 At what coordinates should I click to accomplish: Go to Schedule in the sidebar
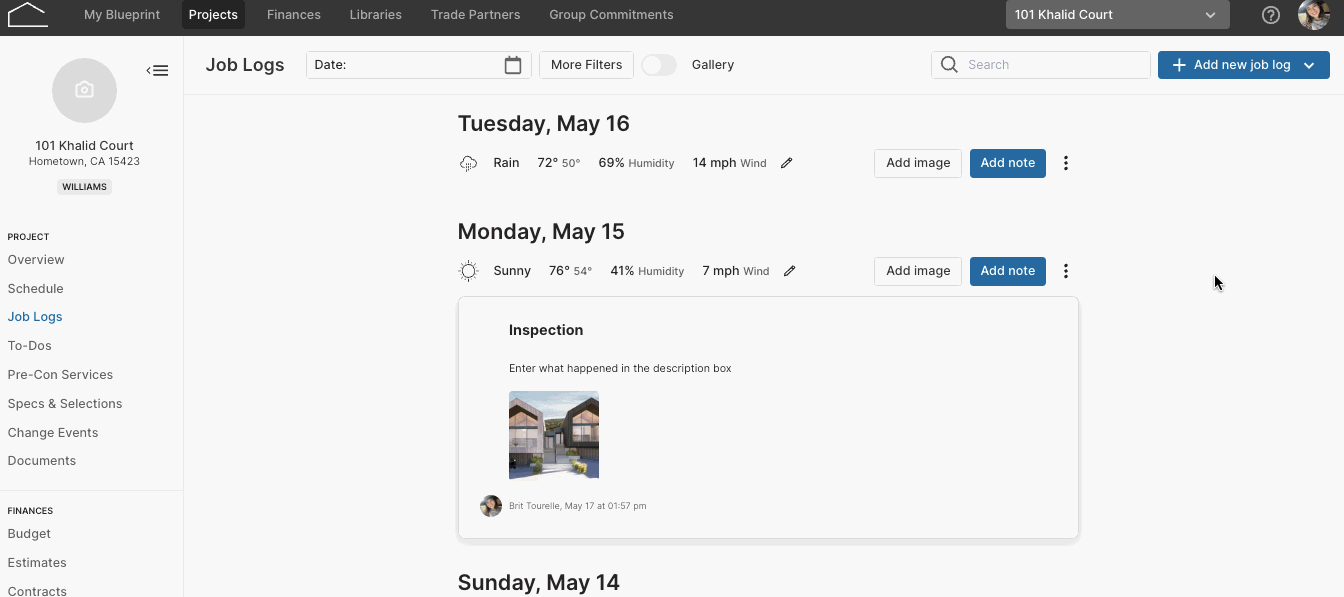pos(36,288)
